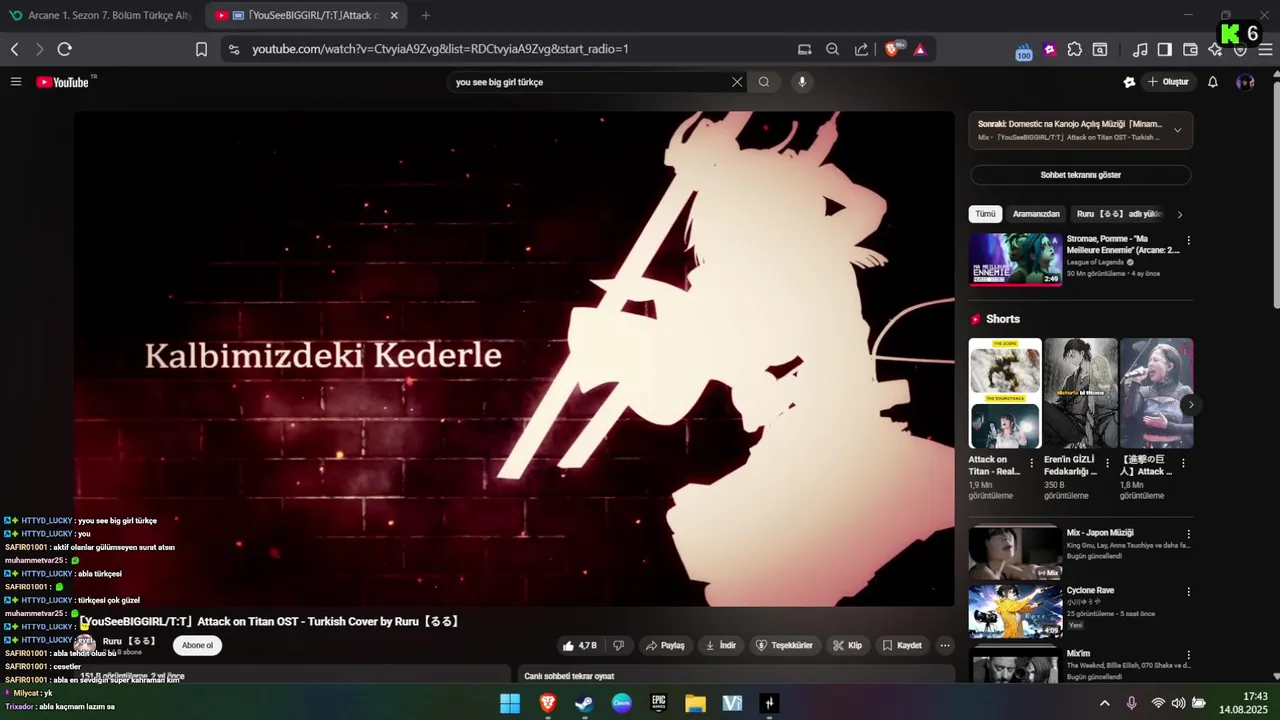Click the Teşekkürler button

click(x=784, y=646)
